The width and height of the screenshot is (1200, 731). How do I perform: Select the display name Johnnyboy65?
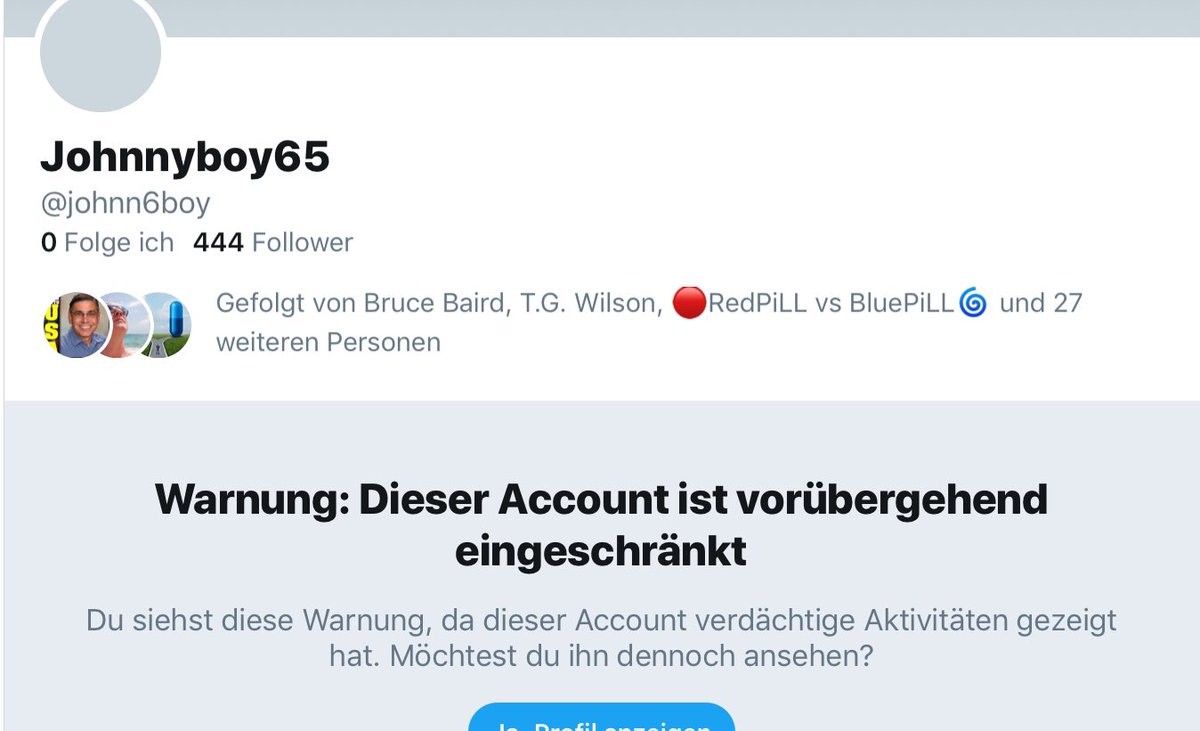pyautogui.click(x=185, y=157)
